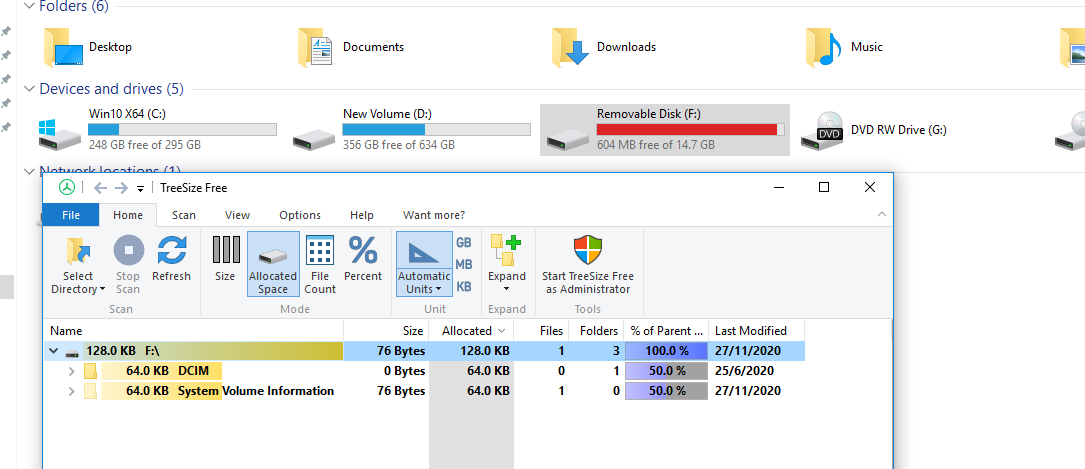
Task: Sort by Last Modified column header
Action: 756,331
